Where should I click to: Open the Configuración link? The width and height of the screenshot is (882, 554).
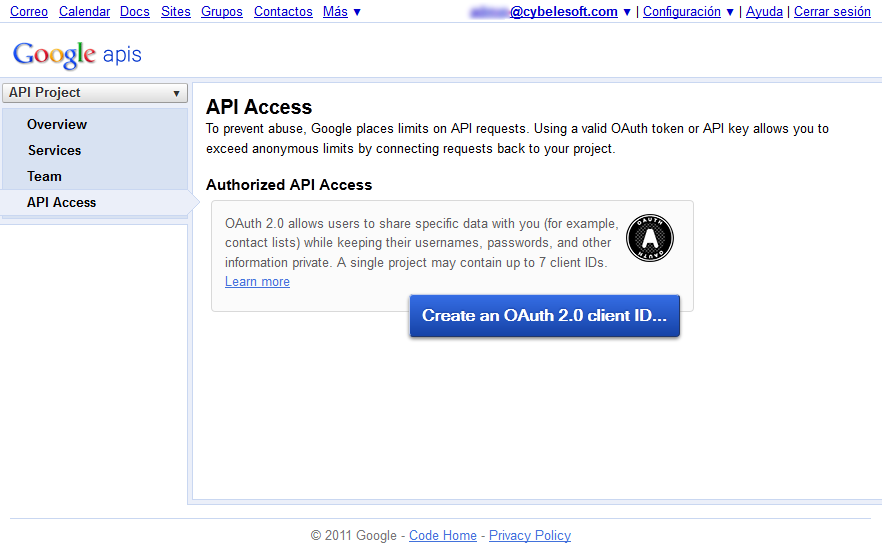(x=682, y=12)
